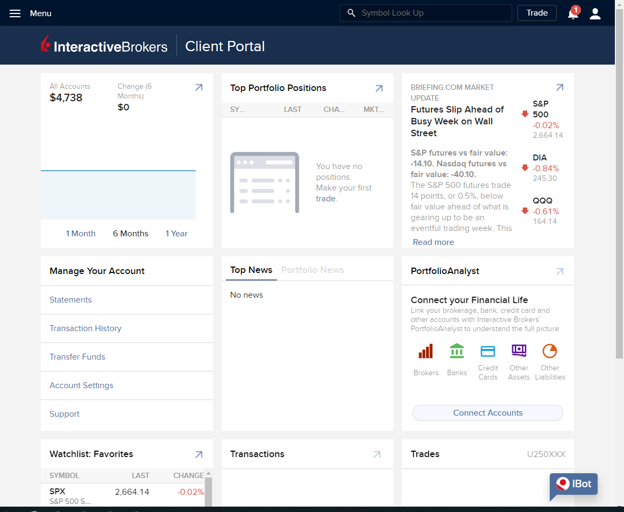
Task: Choose the Other Liabilities pie icon
Action: [x=550, y=351]
